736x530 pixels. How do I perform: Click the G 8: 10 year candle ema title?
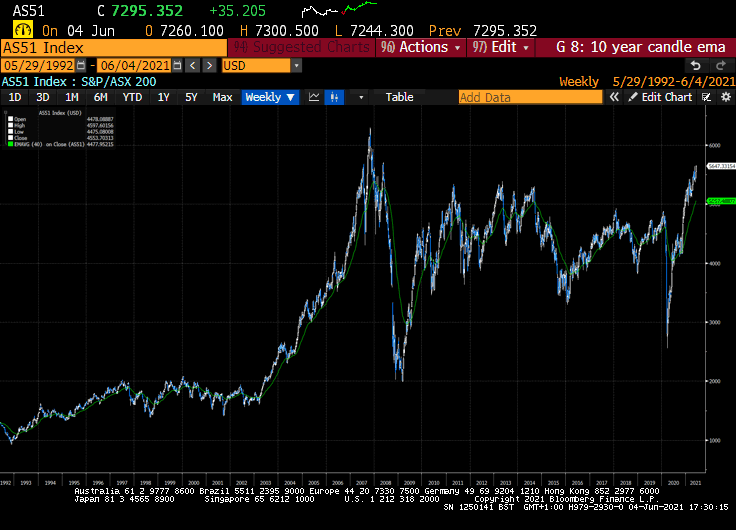click(x=641, y=47)
